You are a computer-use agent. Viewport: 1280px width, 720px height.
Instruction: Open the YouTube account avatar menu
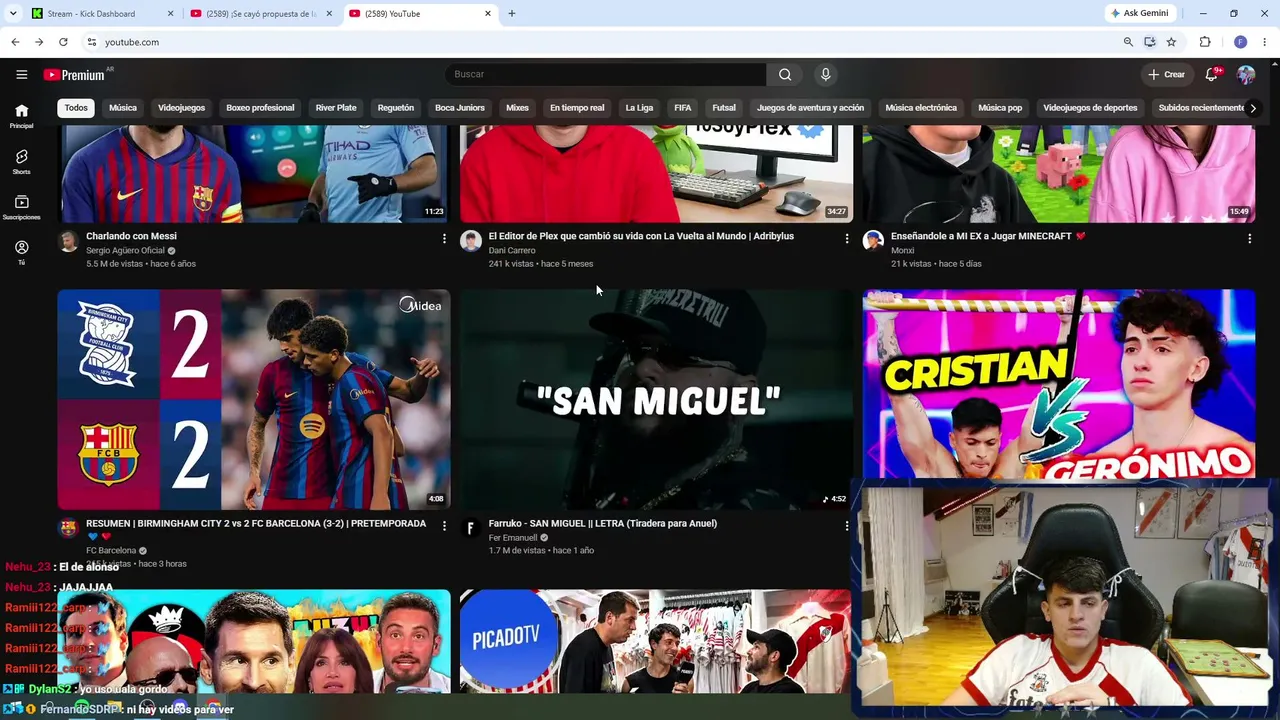pos(1246,74)
